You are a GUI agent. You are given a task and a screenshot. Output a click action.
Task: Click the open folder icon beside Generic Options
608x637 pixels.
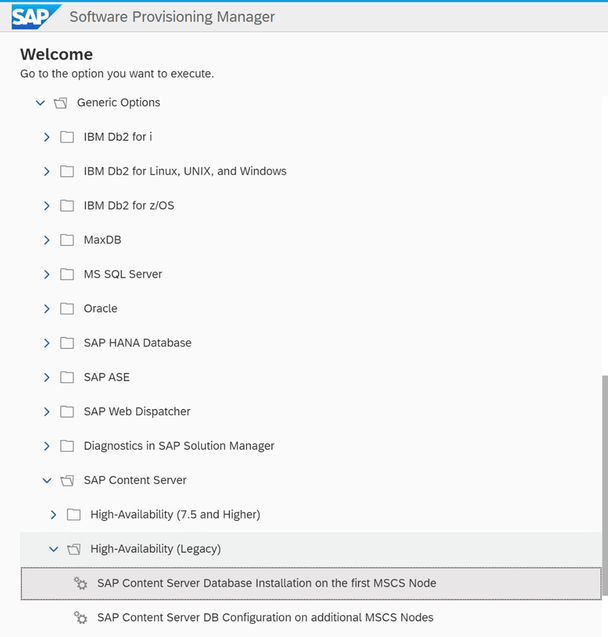(61, 103)
